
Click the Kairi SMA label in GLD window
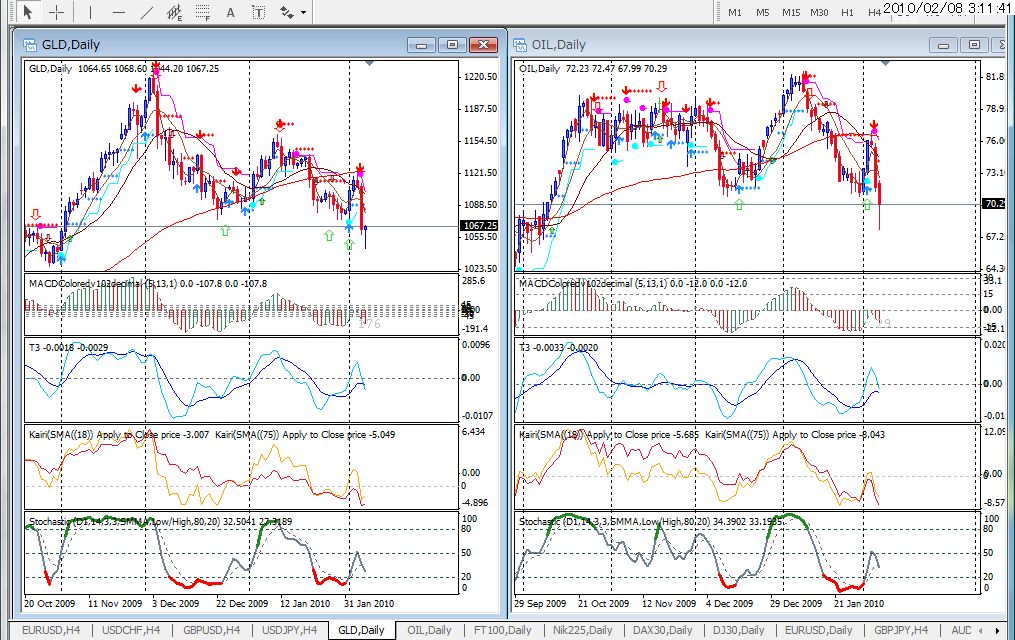click(x=212, y=434)
